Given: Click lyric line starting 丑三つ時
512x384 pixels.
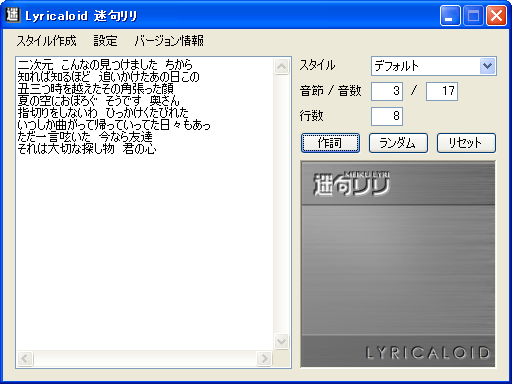Looking at the screenshot, I should (95, 89).
